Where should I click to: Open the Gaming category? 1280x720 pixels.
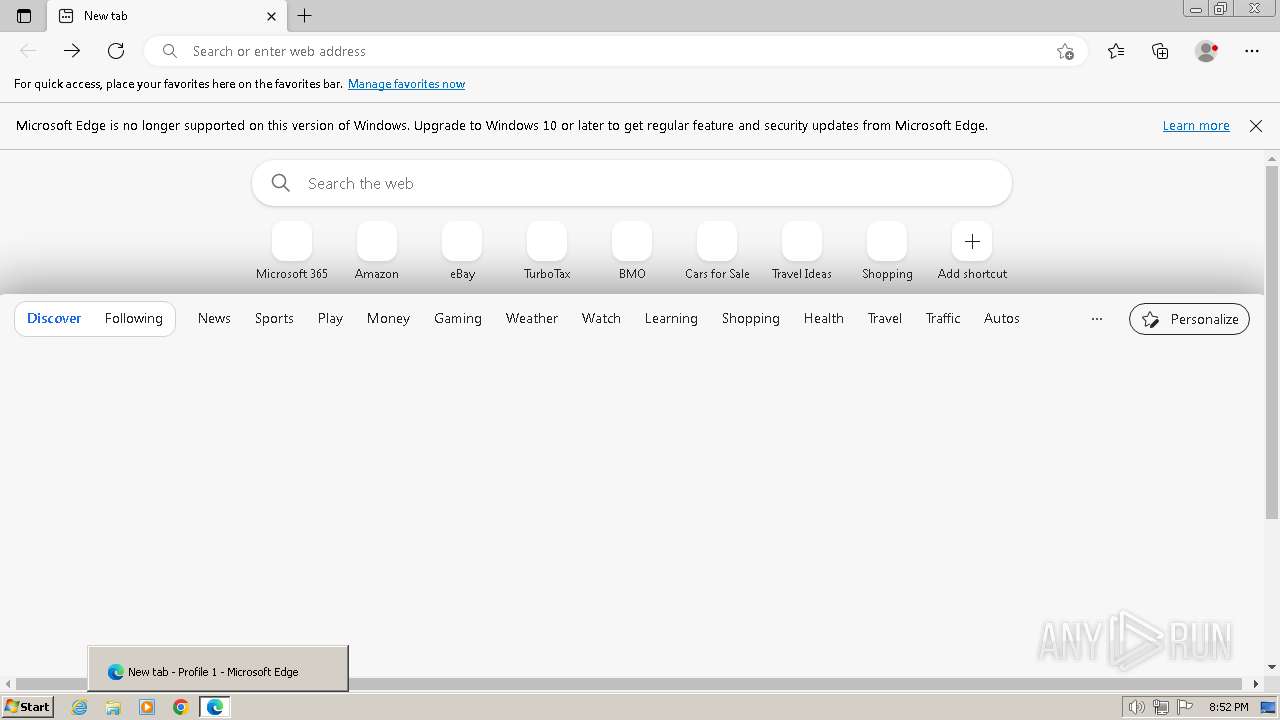[458, 318]
